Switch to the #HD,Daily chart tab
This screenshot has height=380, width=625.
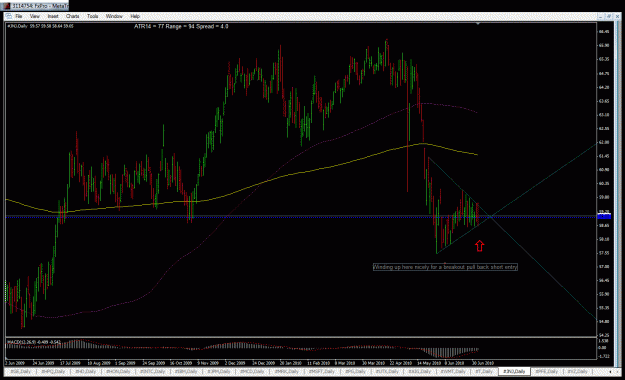coord(86,371)
